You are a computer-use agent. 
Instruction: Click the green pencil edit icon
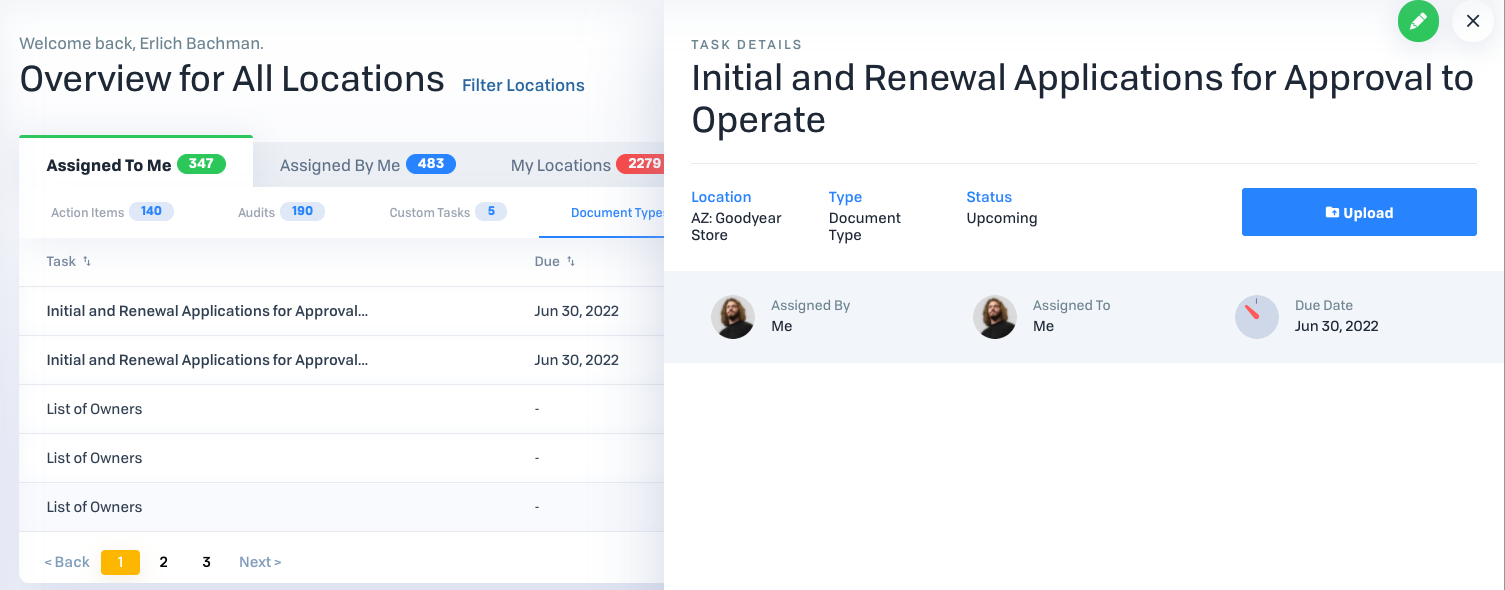pyautogui.click(x=1418, y=21)
